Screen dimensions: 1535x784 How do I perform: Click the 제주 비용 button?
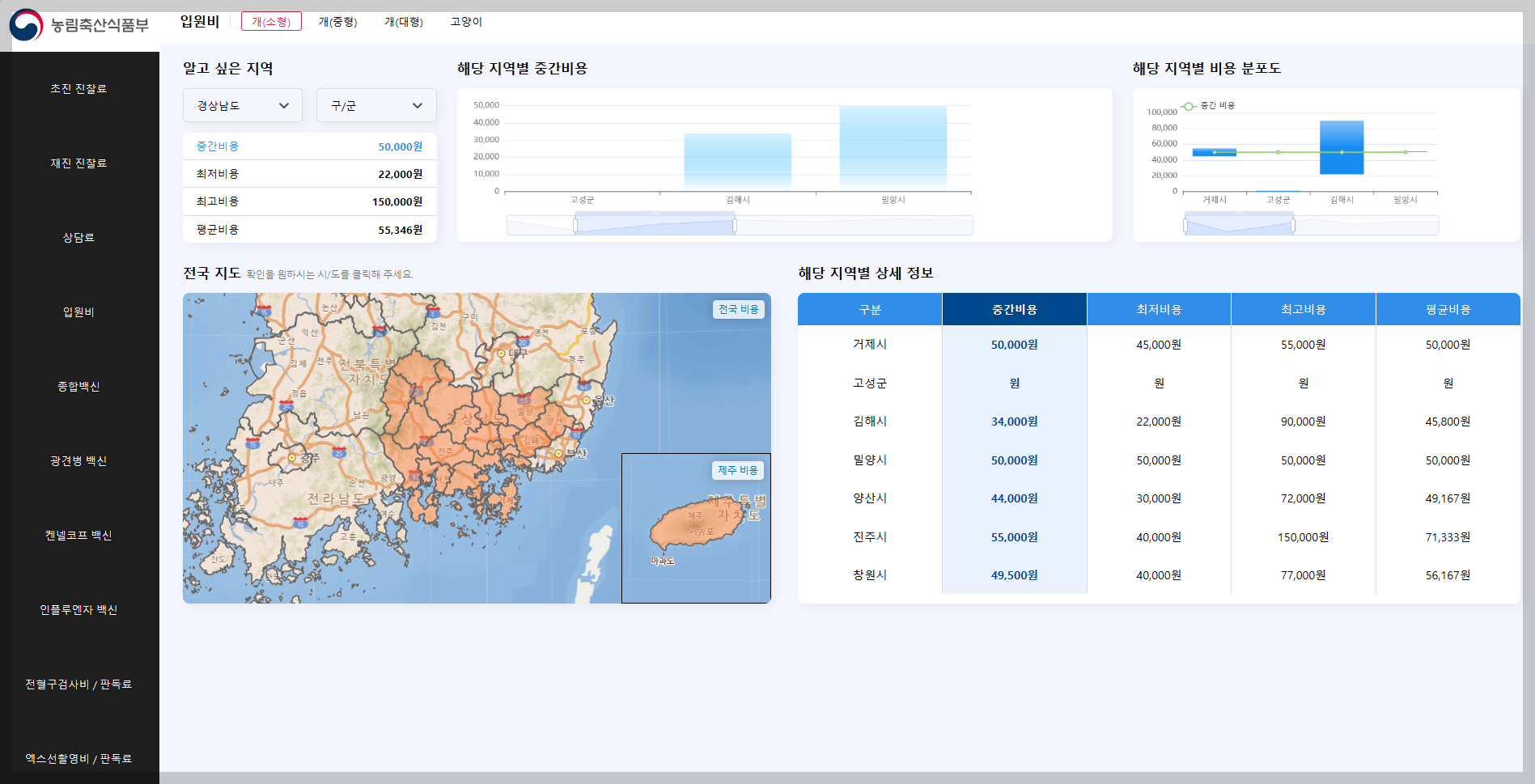[737, 470]
